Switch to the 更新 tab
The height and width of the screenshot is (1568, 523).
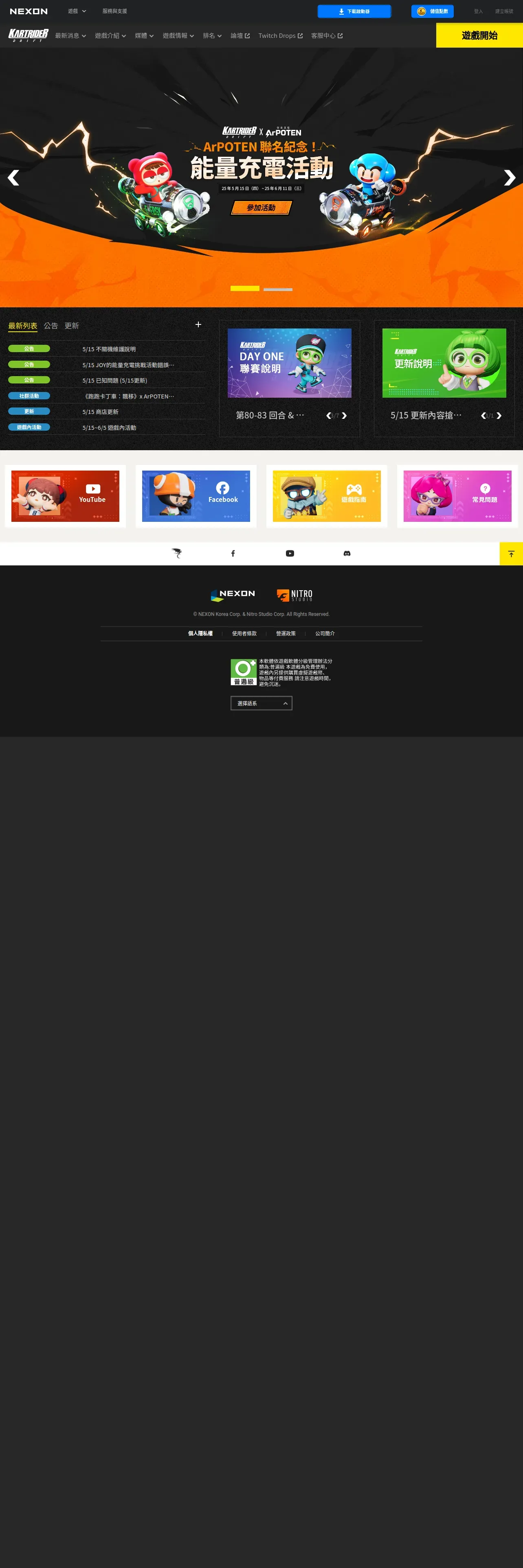(72, 326)
